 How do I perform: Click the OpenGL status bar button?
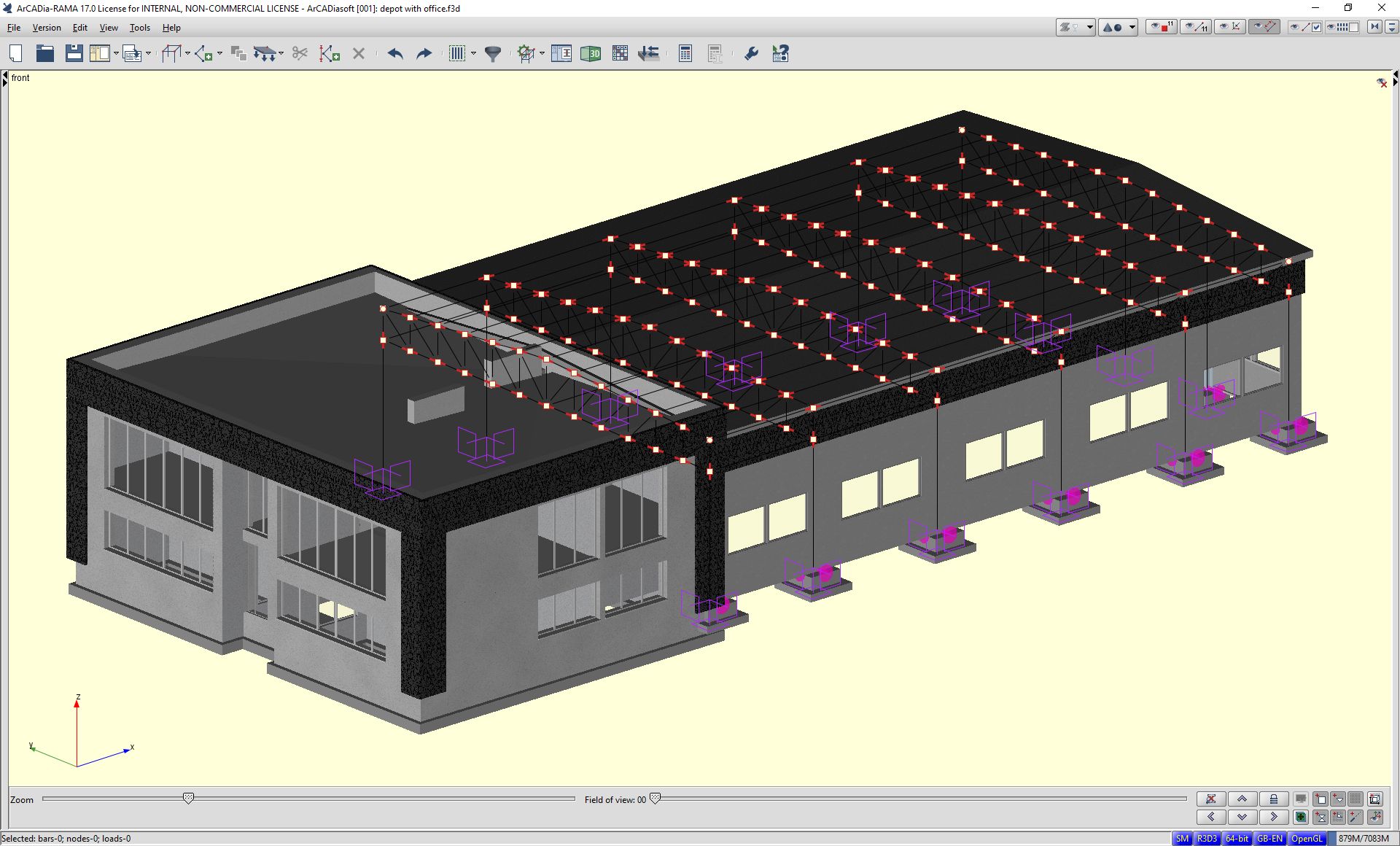click(1307, 839)
